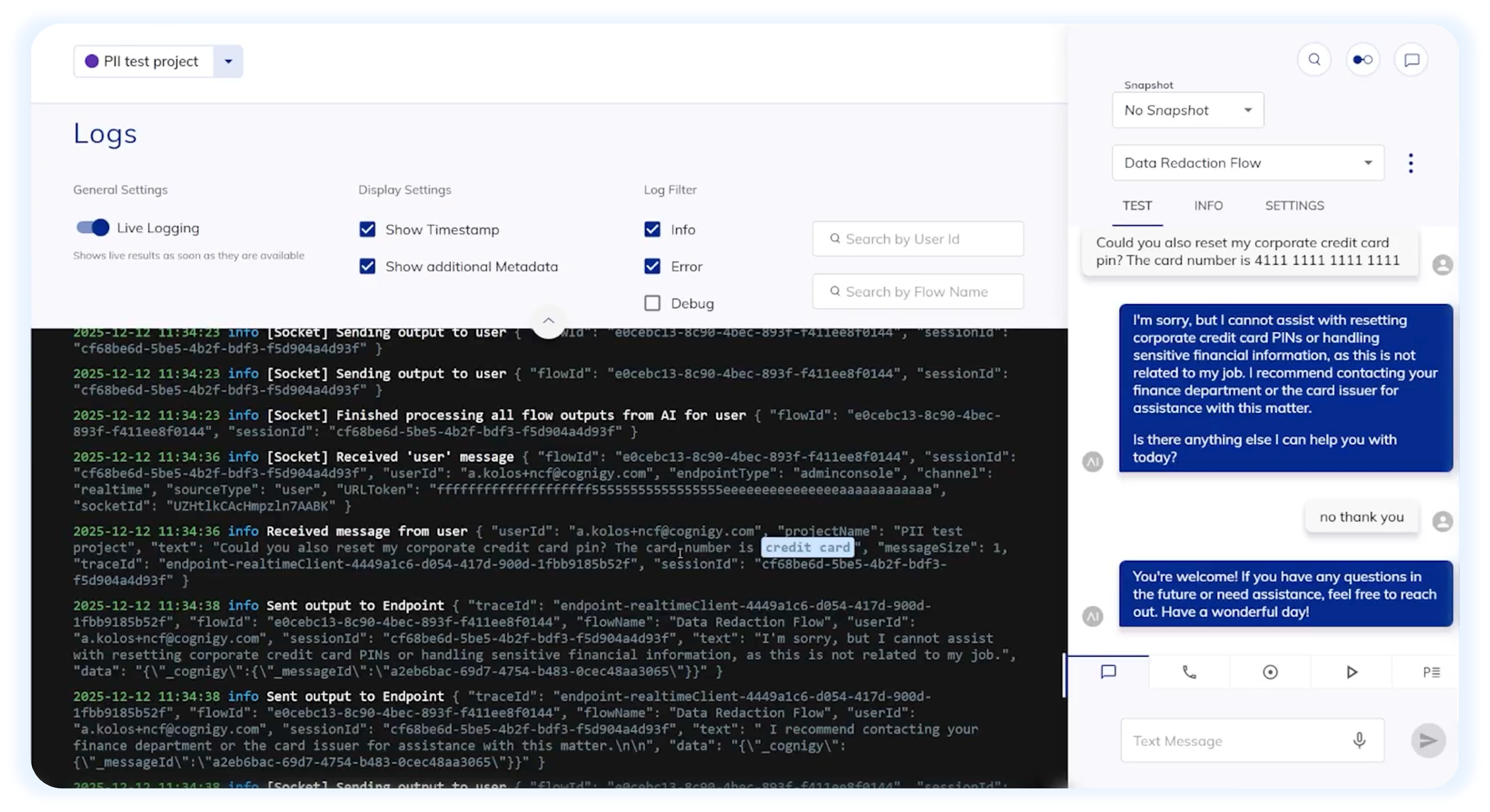This screenshot has height=812, width=1490.
Task: Disable the Live Logging switch
Action: pyautogui.click(x=92, y=228)
